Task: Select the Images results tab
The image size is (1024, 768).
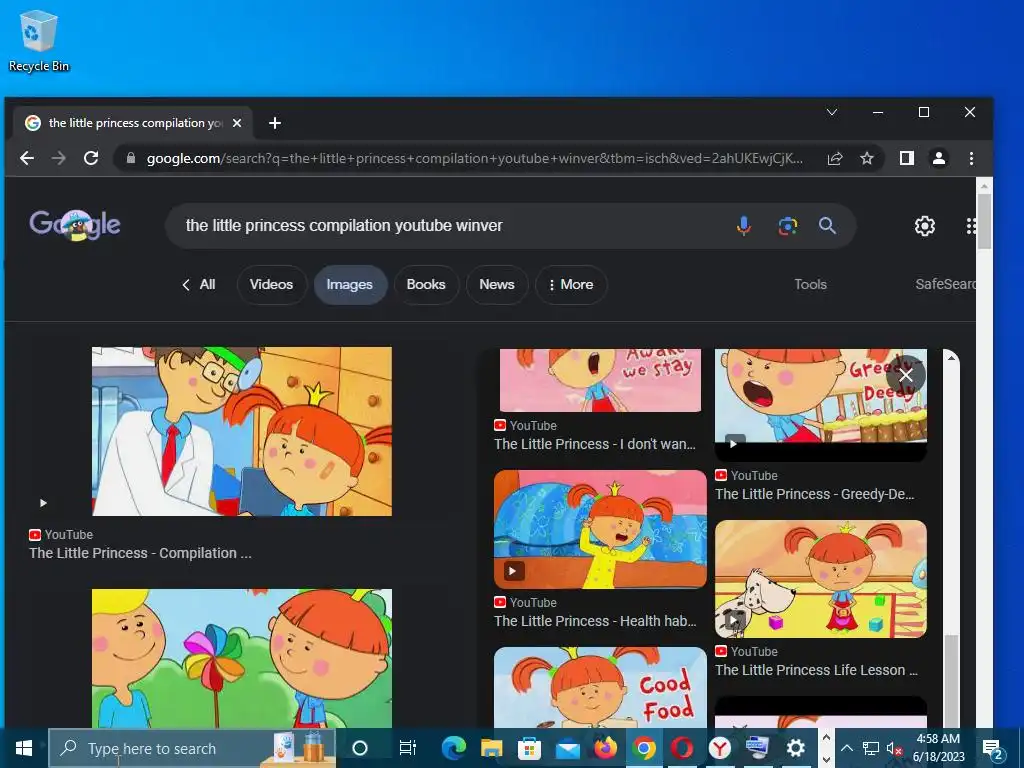Action: coord(349,285)
